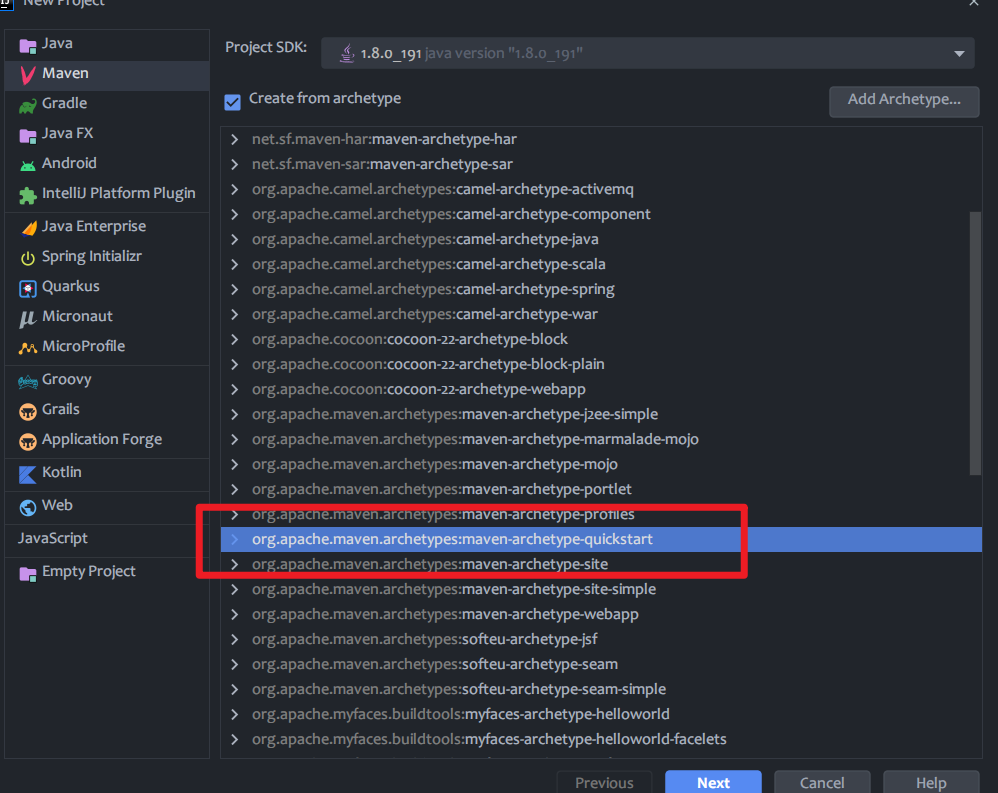The height and width of the screenshot is (793, 998).
Task: Select maven-archetype-site archetype
Action: point(601,564)
